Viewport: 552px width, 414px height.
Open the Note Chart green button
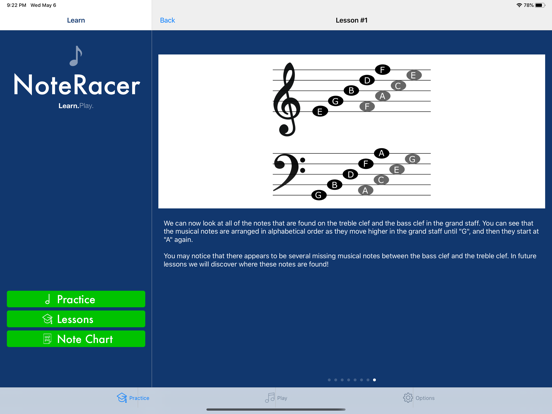click(x=76, y=339)
